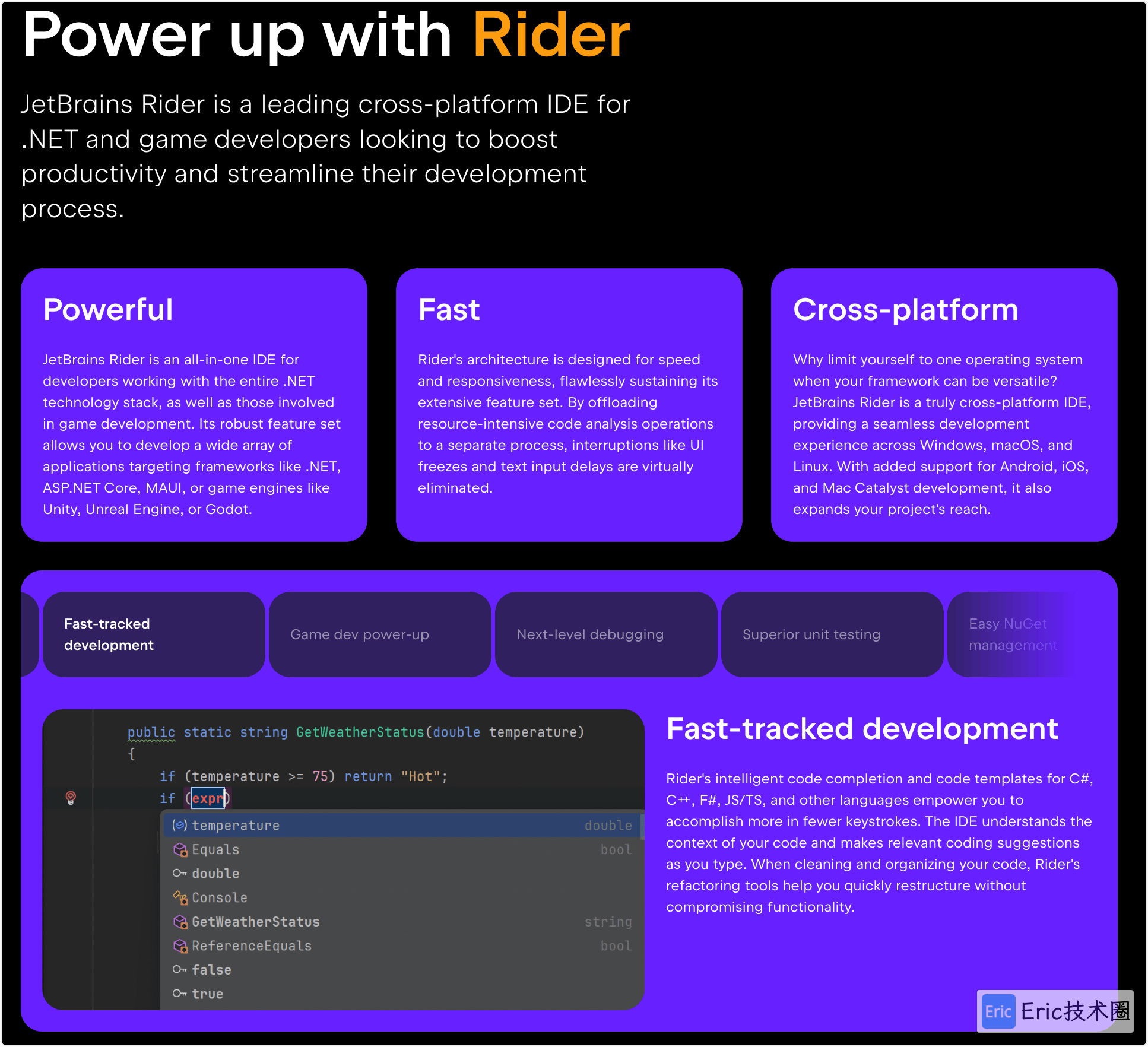Click the public keyword in code
This screenshot has height=1047, width=1148.
[151, 732]
